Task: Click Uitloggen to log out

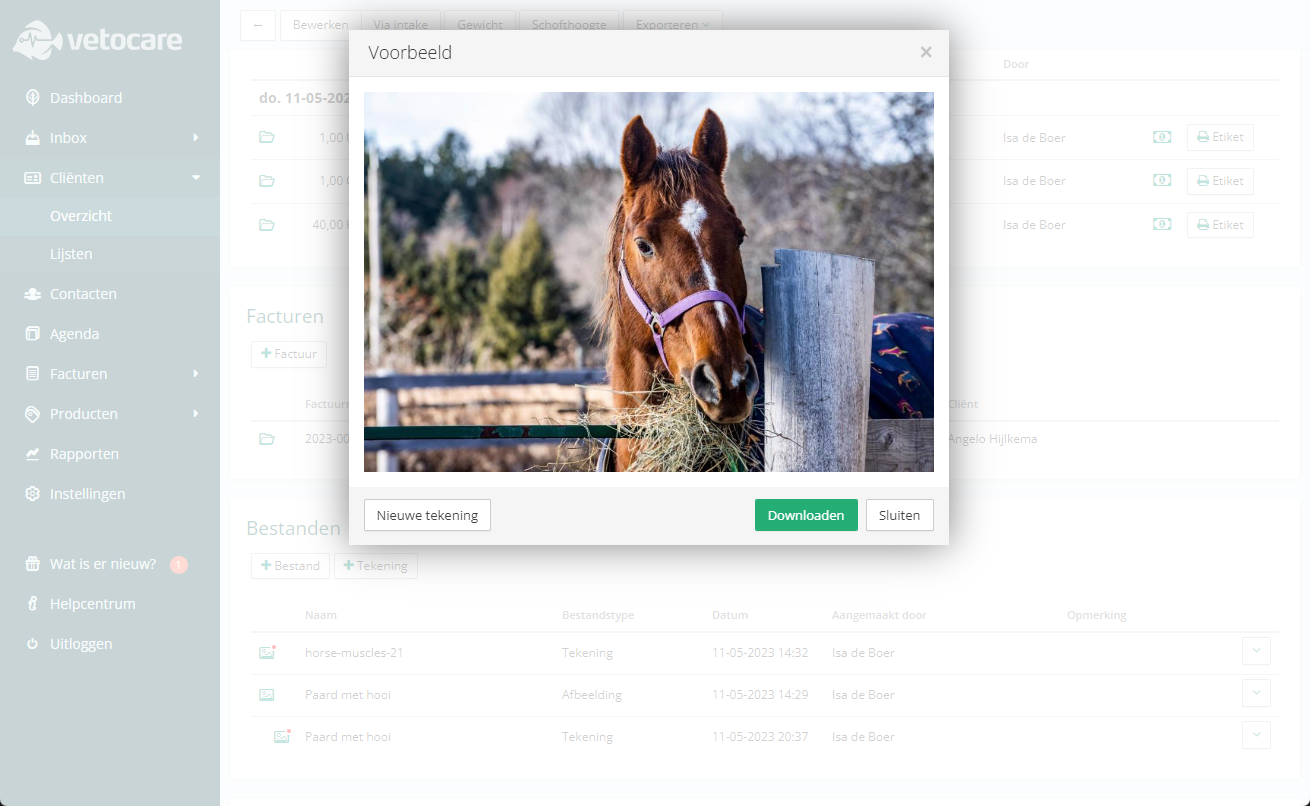Action: [81, 644]
